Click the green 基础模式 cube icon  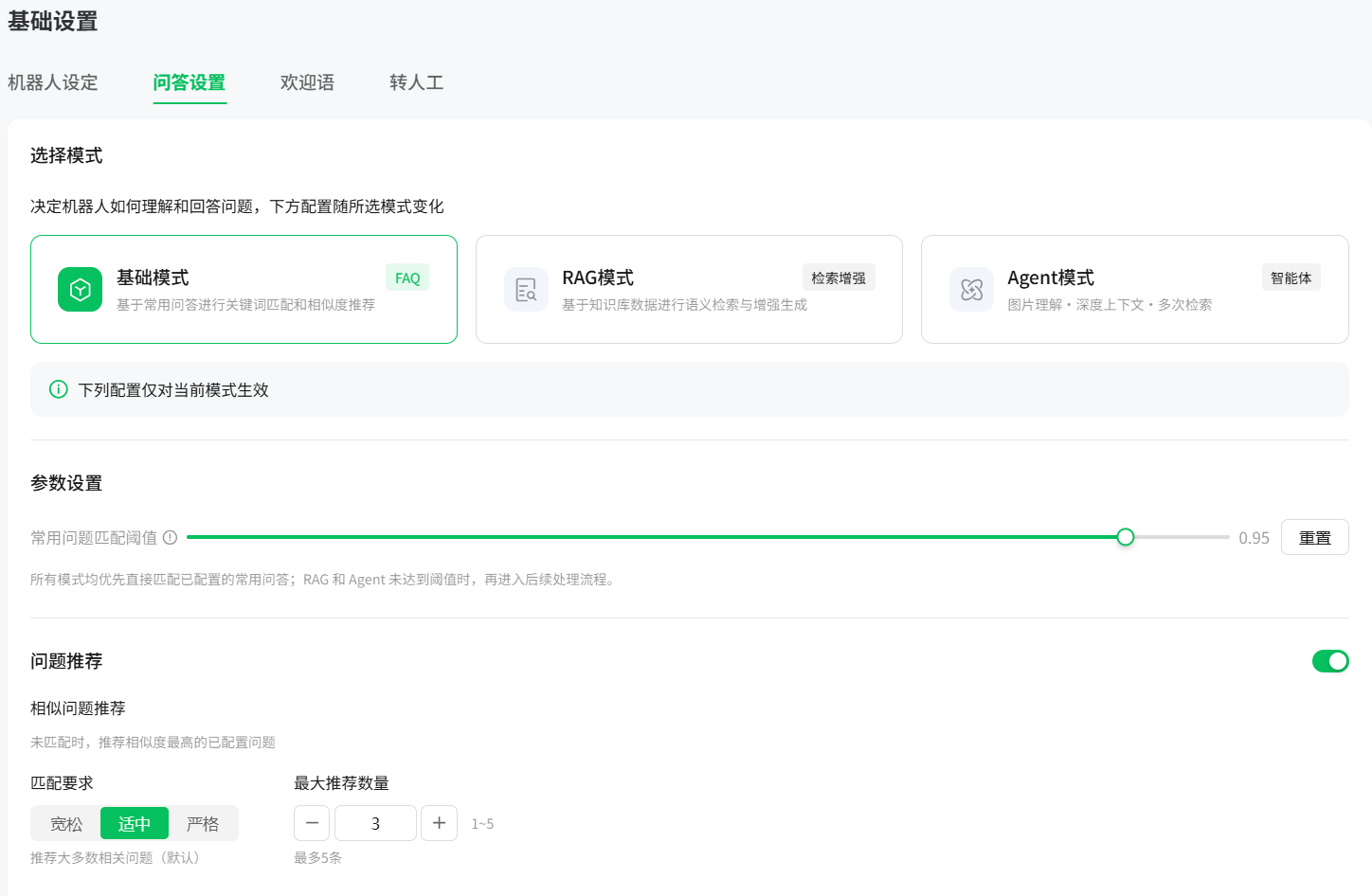(80, 289)
